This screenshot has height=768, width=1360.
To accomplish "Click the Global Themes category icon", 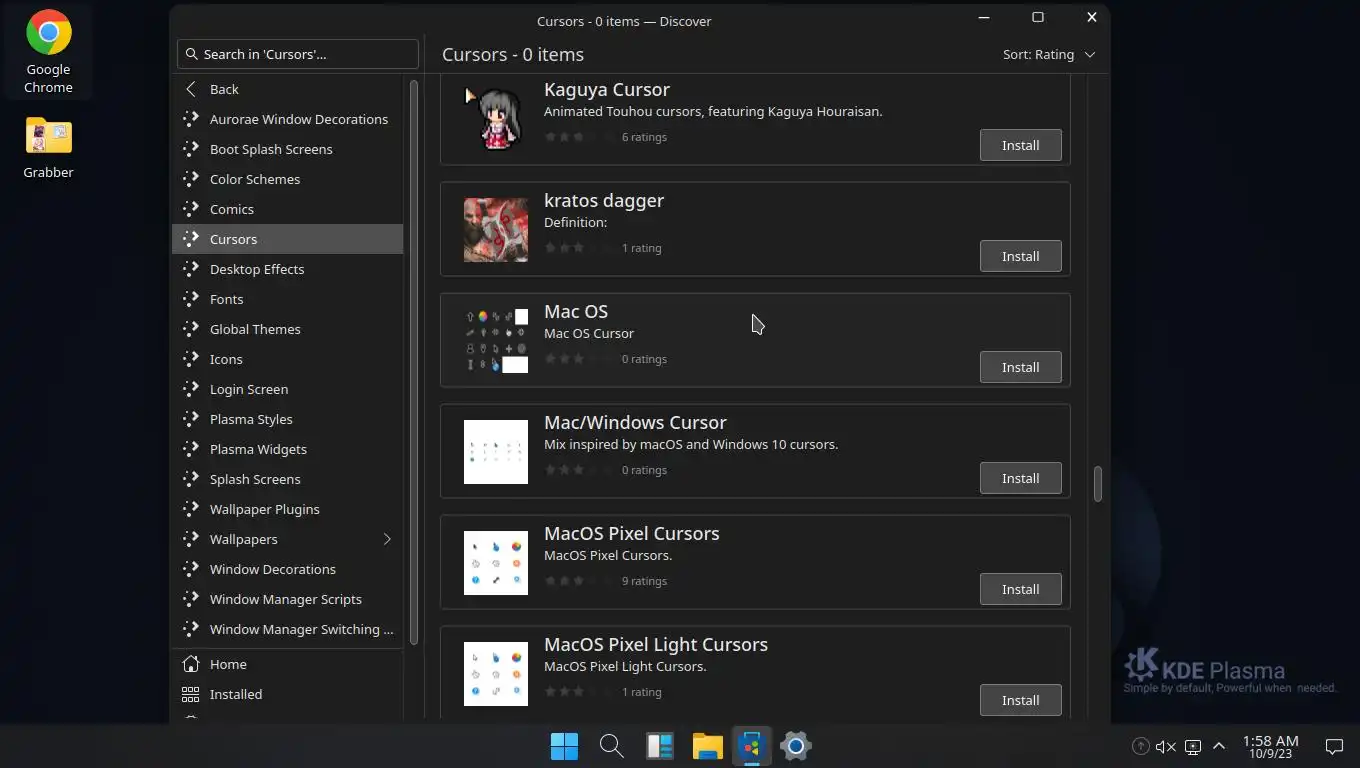I will point(191,329).
